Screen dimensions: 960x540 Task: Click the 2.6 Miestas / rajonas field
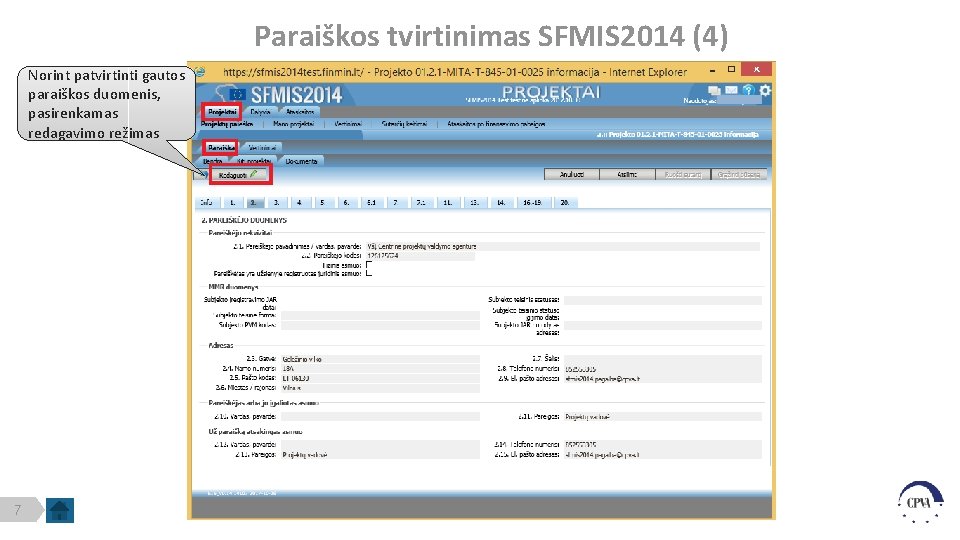(380, 388)
